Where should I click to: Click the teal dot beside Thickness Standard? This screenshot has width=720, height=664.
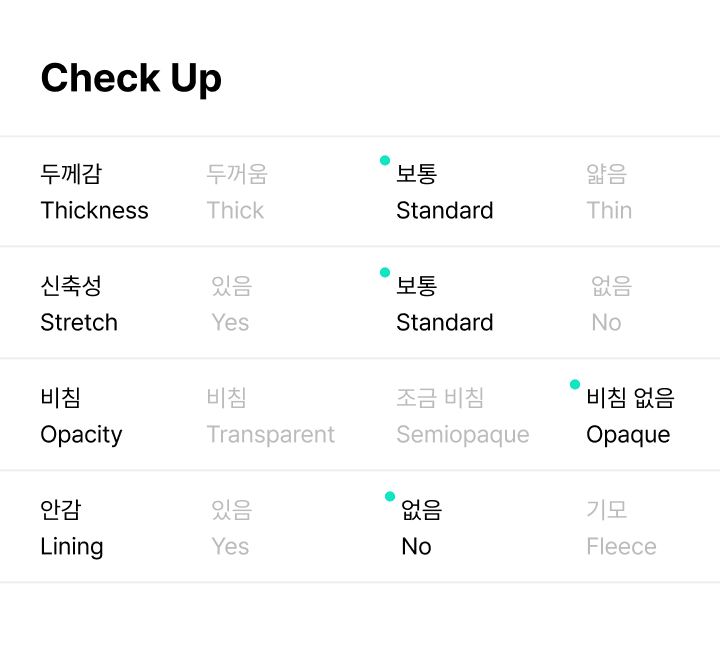click(385, 160)
